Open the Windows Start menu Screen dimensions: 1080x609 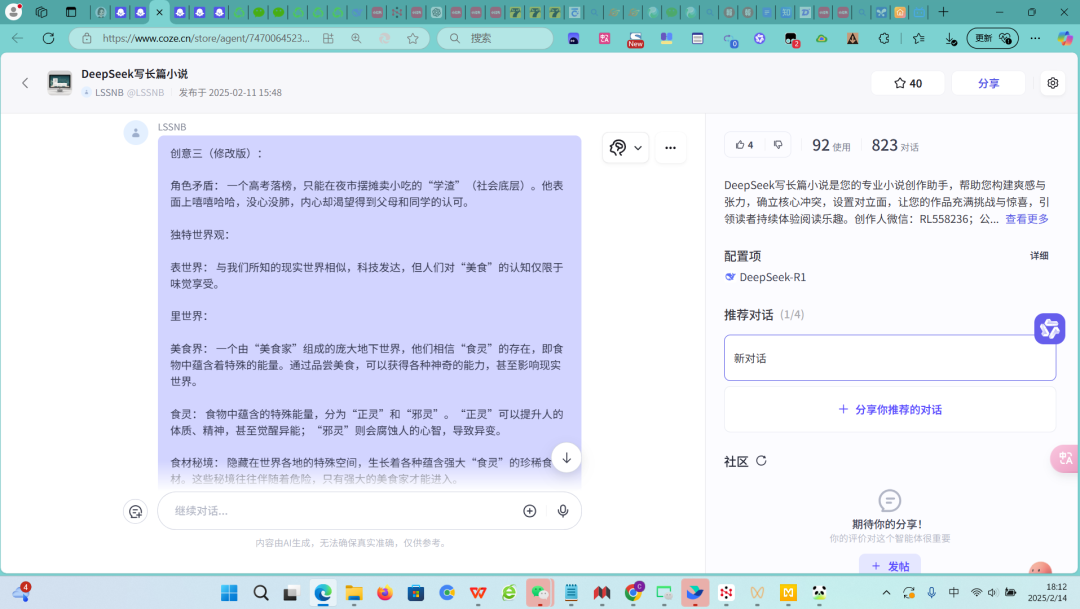pos(229,592)
